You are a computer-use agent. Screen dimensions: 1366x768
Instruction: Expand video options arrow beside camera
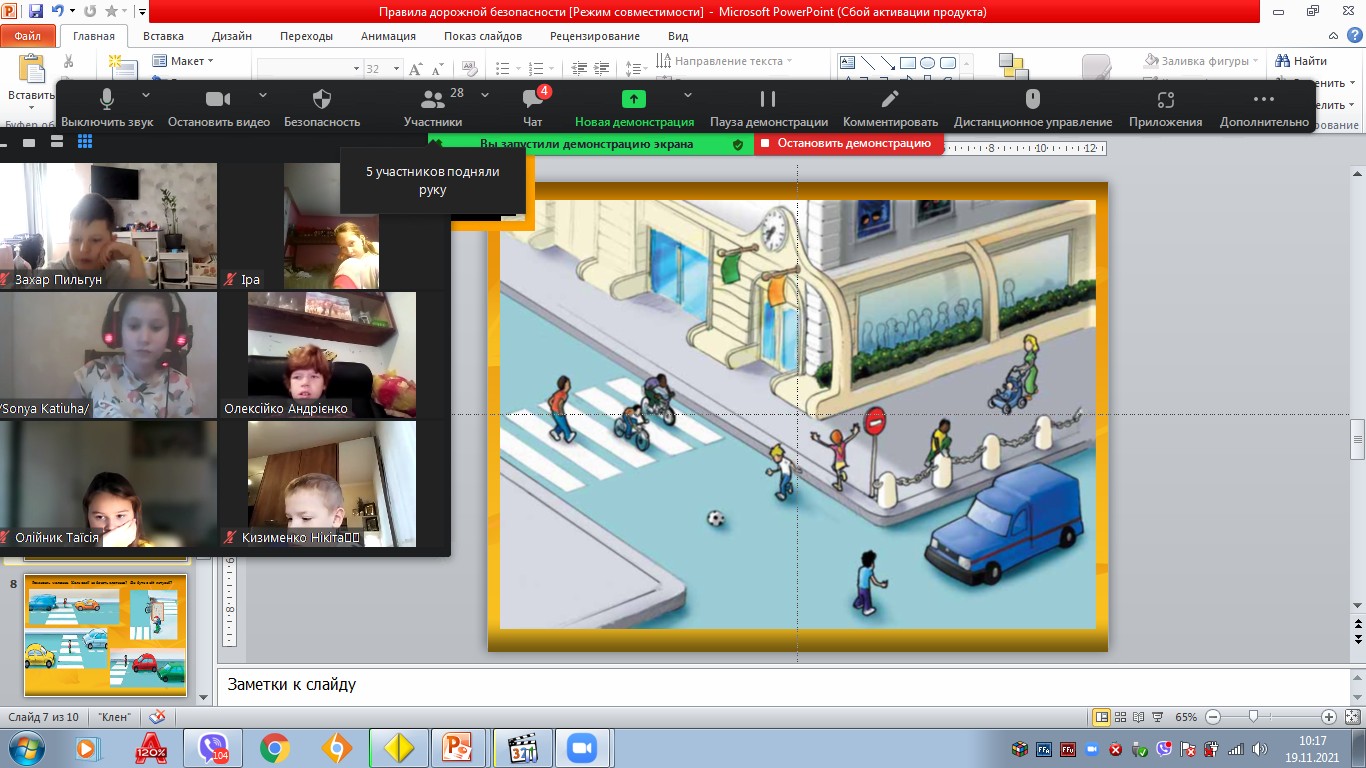click(263, 95)
